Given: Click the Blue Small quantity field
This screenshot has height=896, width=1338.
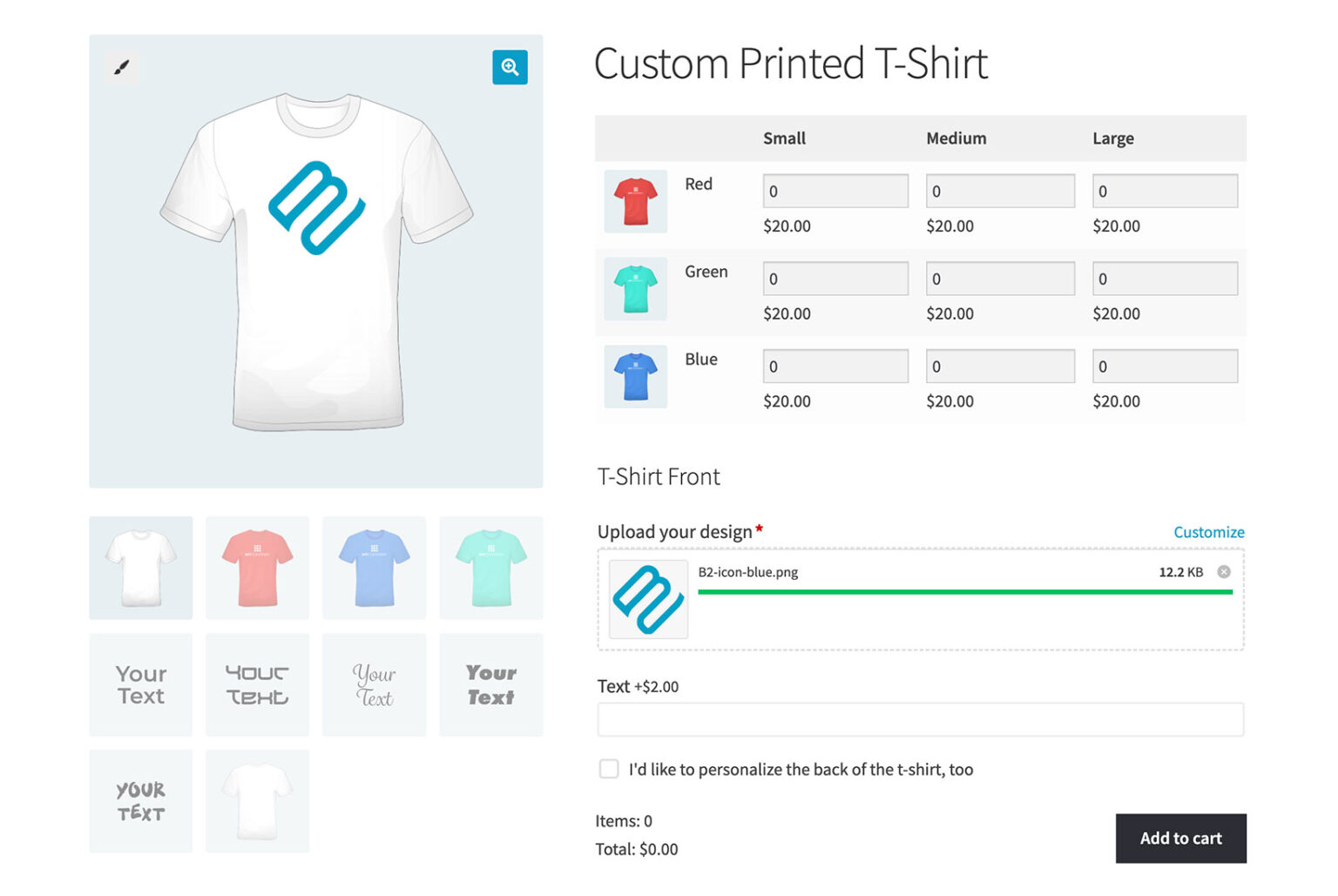Looking at the screenshot, I should tap(835, 367).
